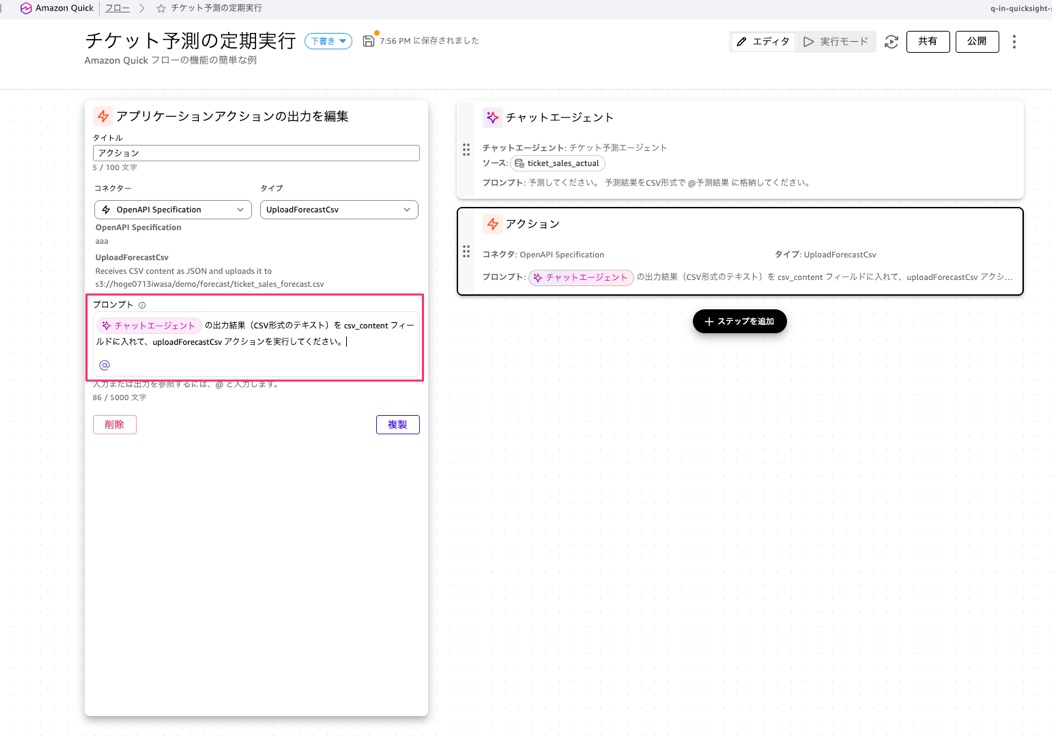Switch to 実行モード
The width and height of the screenshot is (1052, 747).
pyautogui.click(x=836, y=42)
